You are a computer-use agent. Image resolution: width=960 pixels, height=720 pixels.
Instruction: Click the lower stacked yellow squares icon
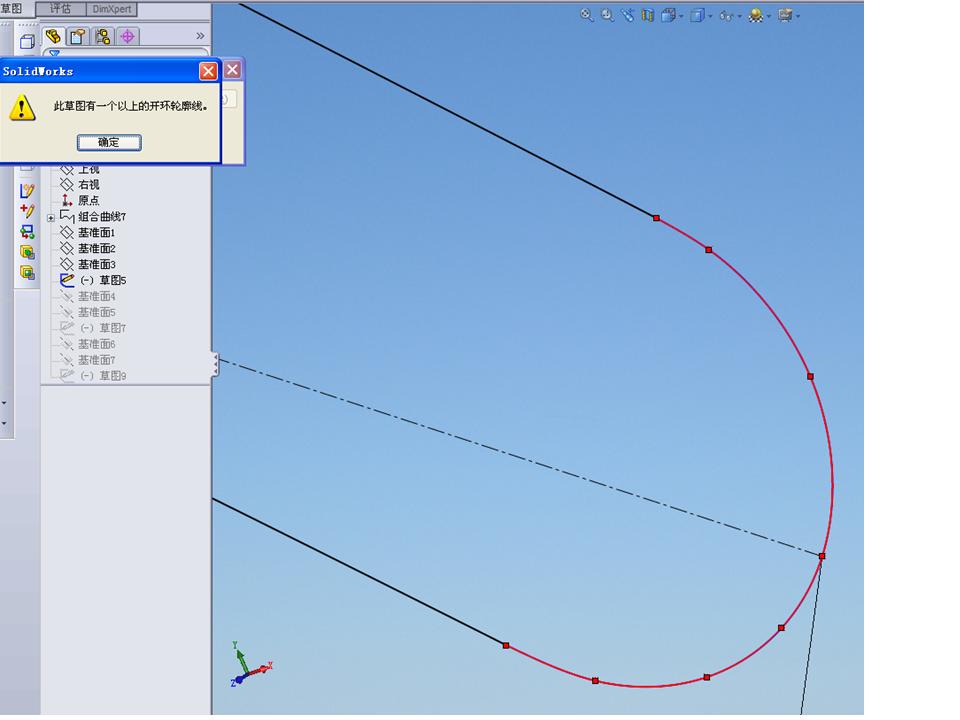tap(27, 272)
